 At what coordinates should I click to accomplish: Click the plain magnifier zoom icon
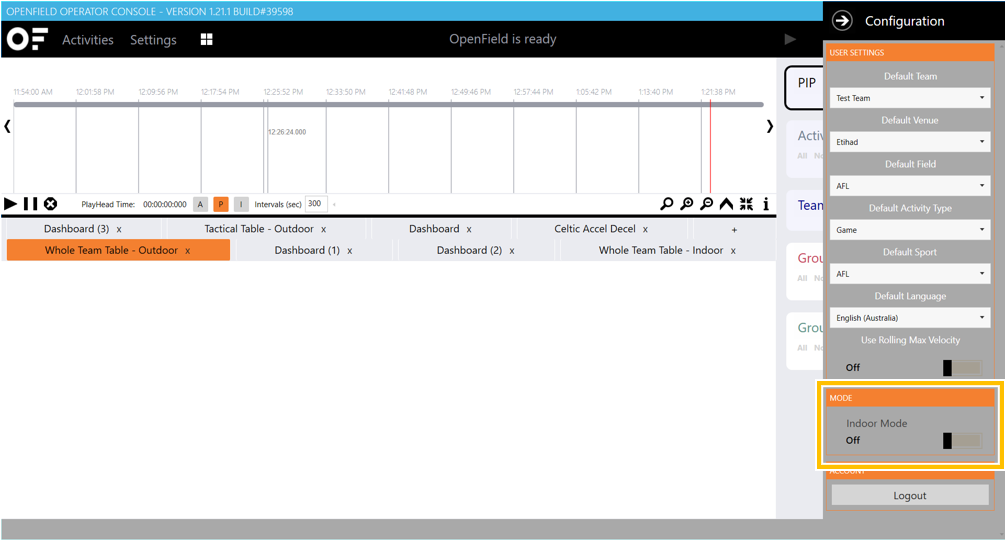pos(667,204)
